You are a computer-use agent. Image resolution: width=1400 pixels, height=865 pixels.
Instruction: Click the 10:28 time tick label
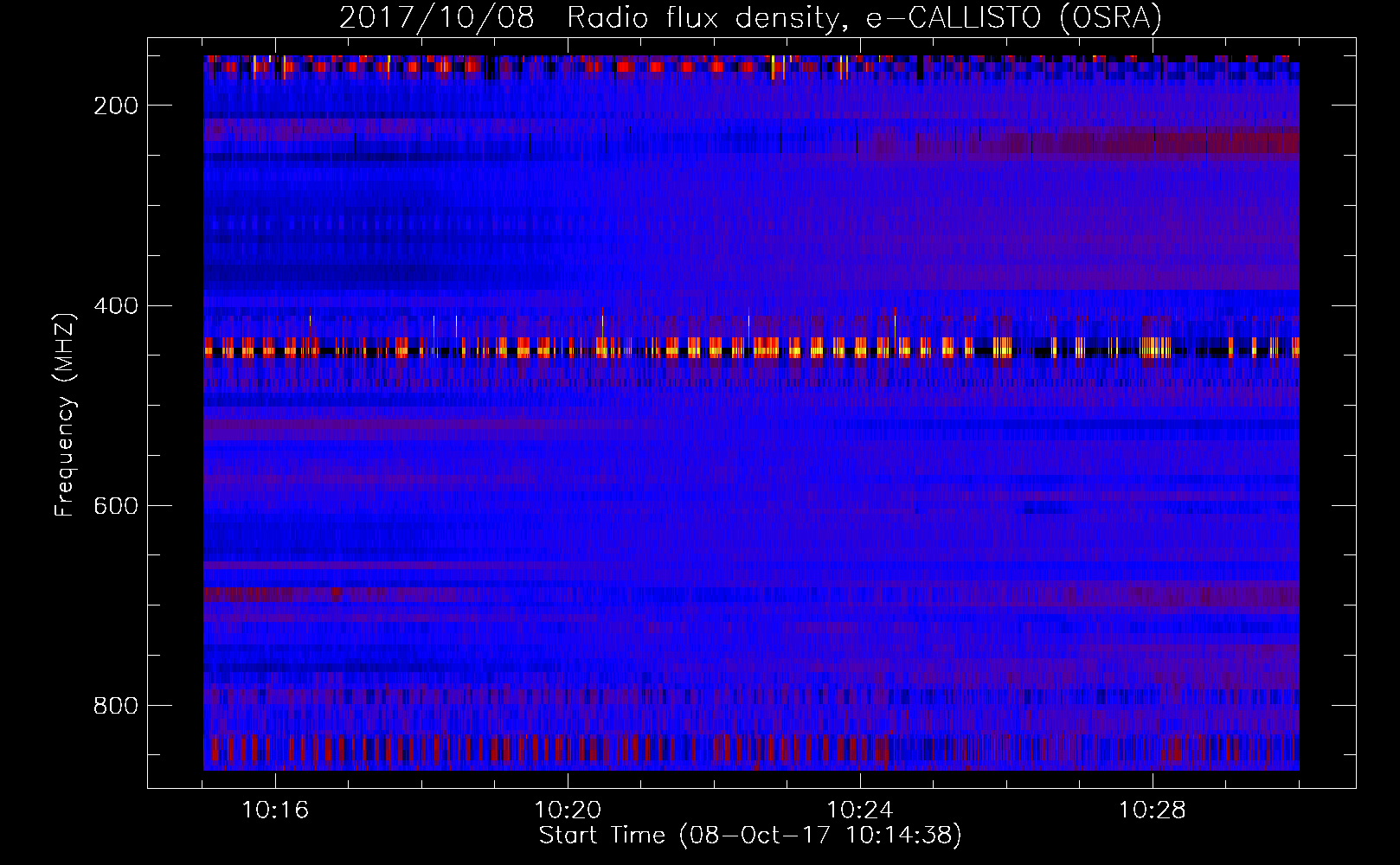tap(1153, 811)
